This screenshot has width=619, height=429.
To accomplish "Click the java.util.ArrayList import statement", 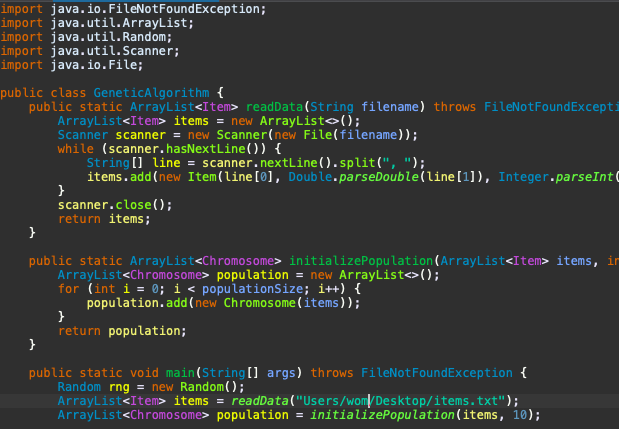I will click(97, 23).
